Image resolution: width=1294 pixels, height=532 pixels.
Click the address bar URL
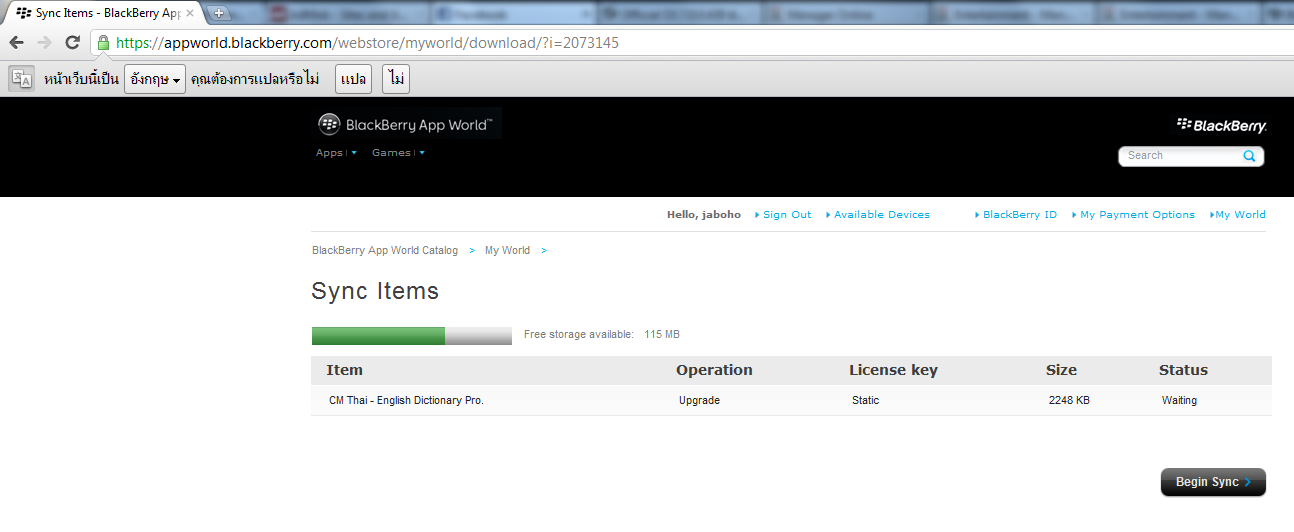368,43
